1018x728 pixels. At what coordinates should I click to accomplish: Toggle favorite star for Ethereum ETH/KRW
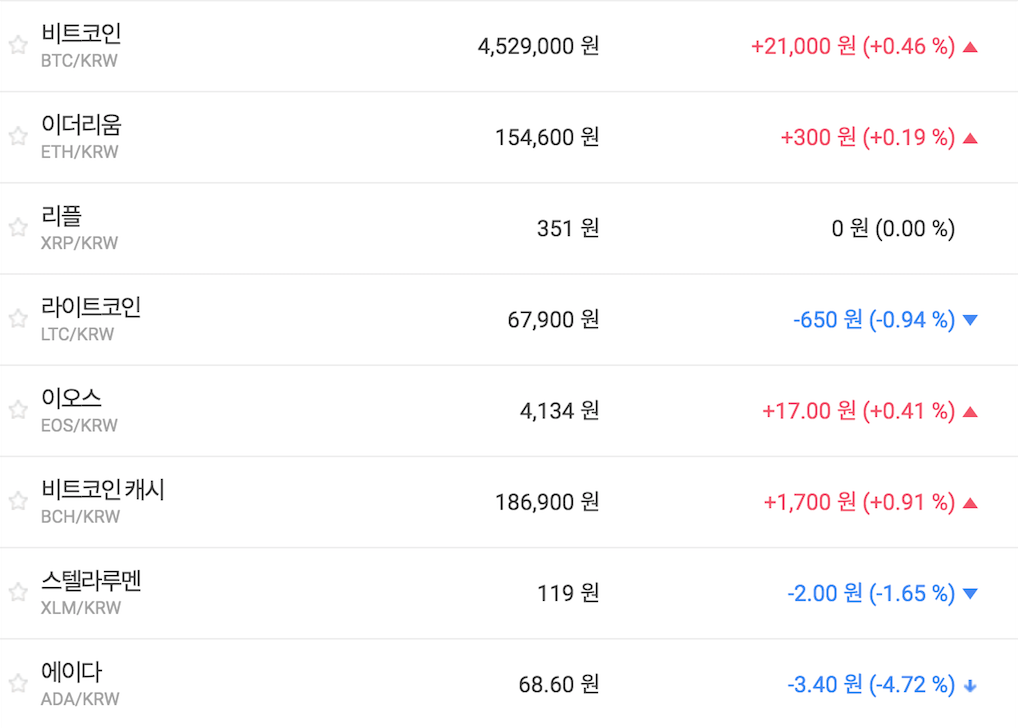coord(18,136)
